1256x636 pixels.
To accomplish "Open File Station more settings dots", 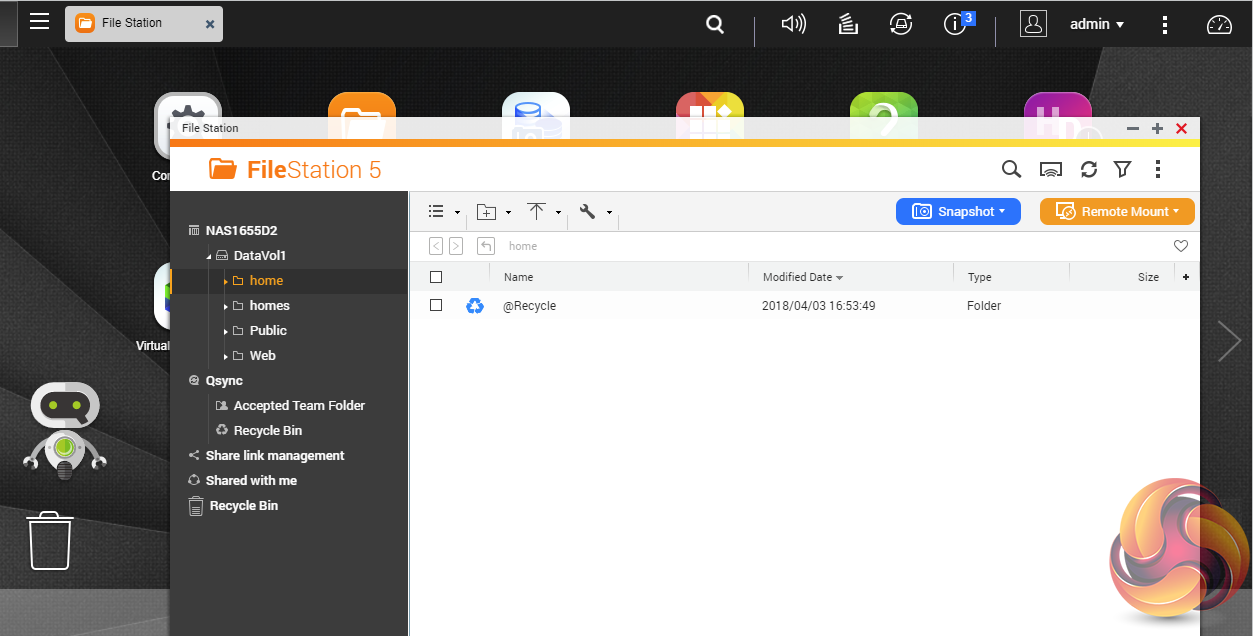I will pos(1158,170).
